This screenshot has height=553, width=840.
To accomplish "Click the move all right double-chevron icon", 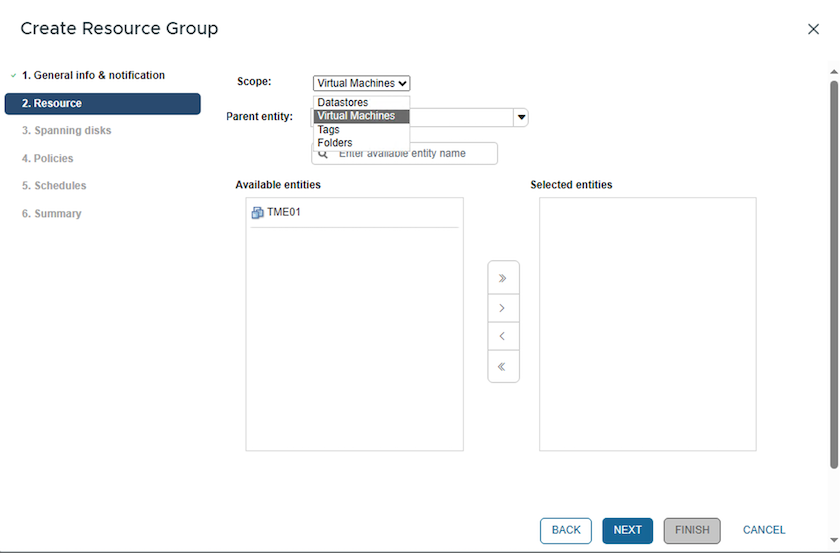I will click(x=502, y=278).
